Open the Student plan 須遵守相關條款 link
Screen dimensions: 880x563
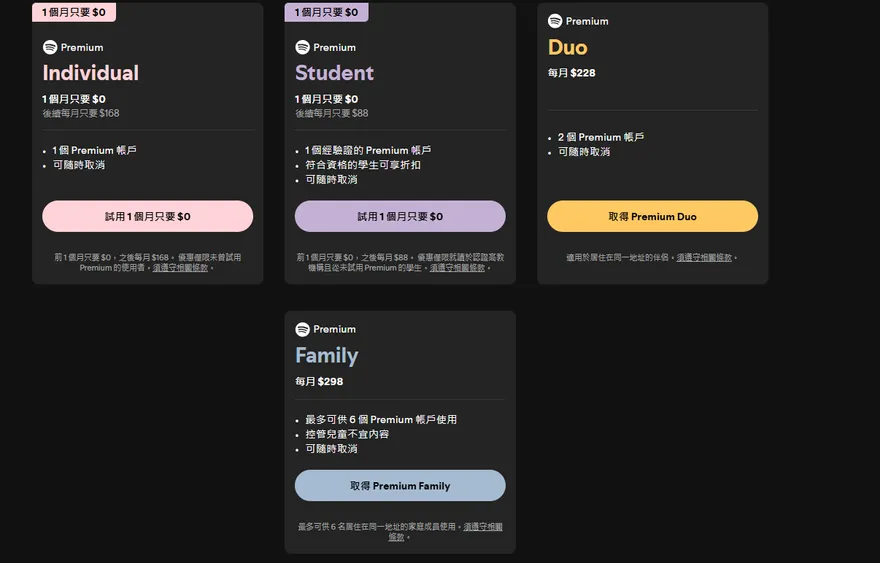457,268
